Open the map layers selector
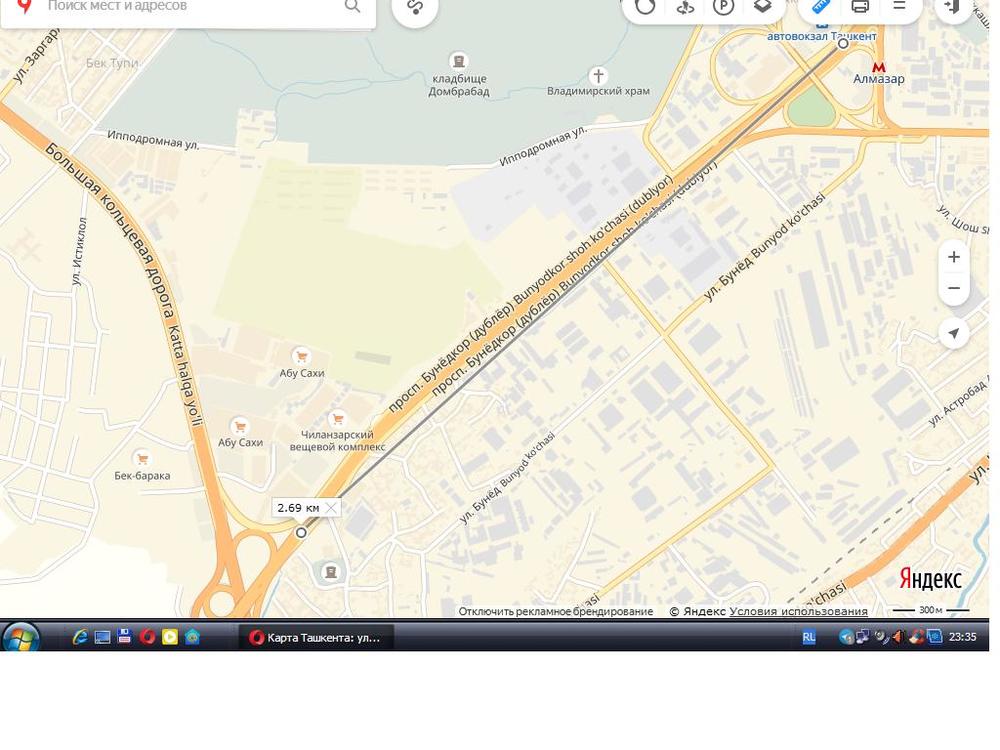 762,6
